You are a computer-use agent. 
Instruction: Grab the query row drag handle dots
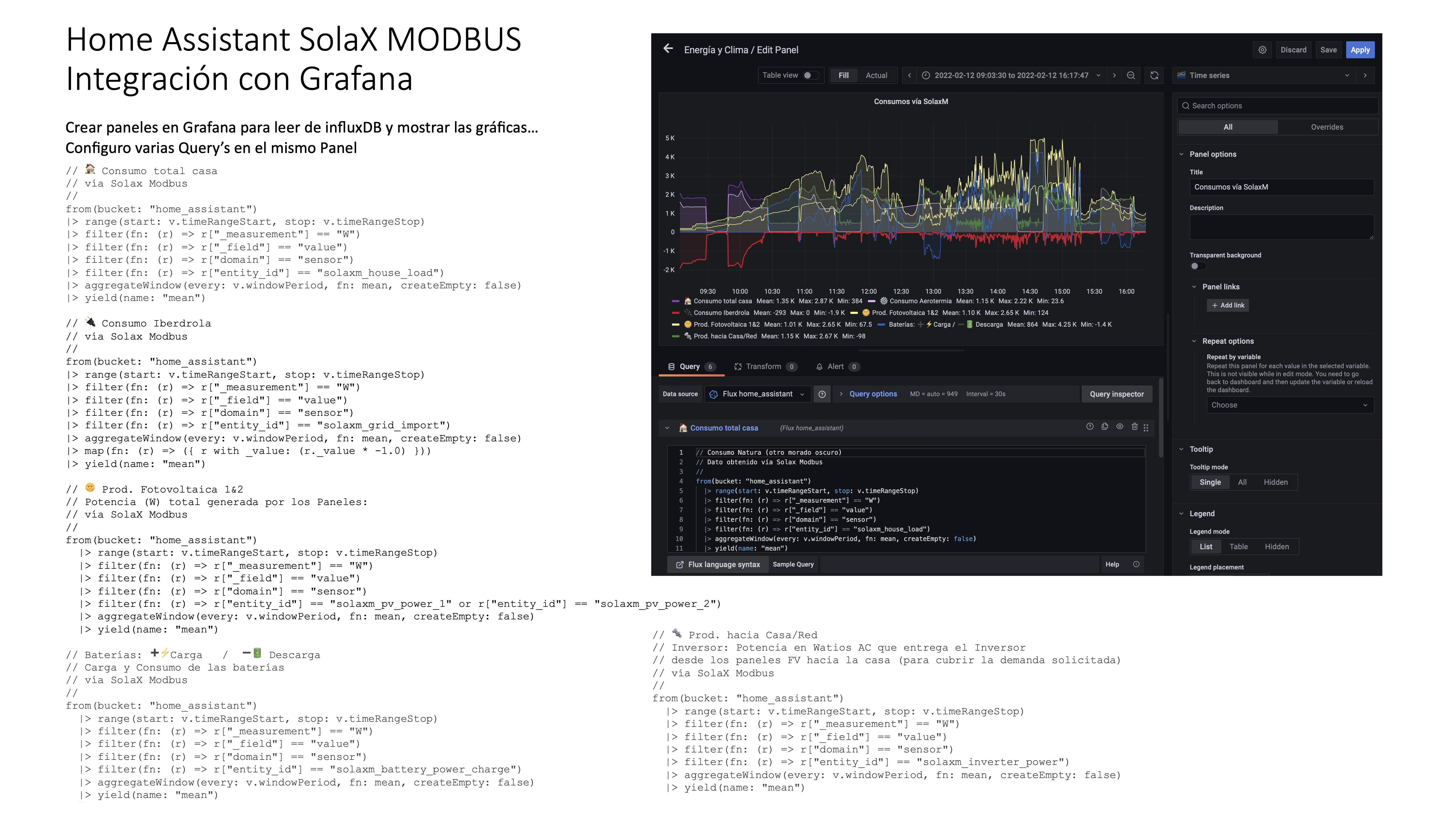(x=1146, y=428)
